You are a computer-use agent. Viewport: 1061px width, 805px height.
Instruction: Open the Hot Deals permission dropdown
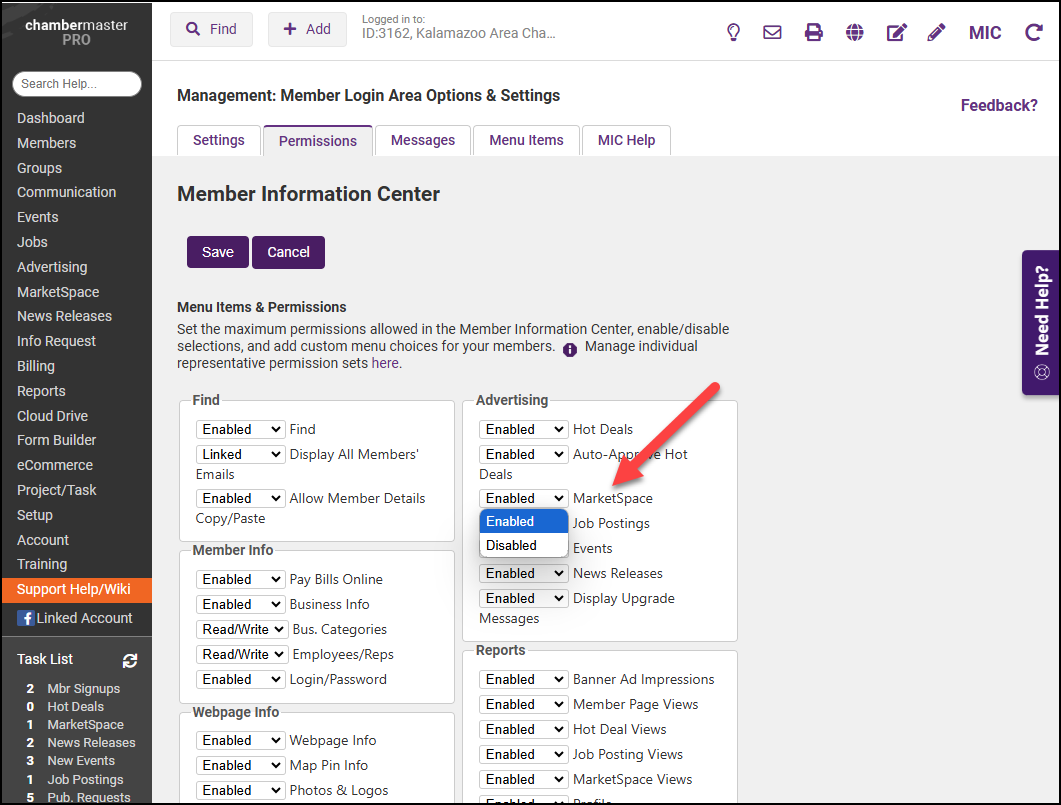click(x=523, y=429)
